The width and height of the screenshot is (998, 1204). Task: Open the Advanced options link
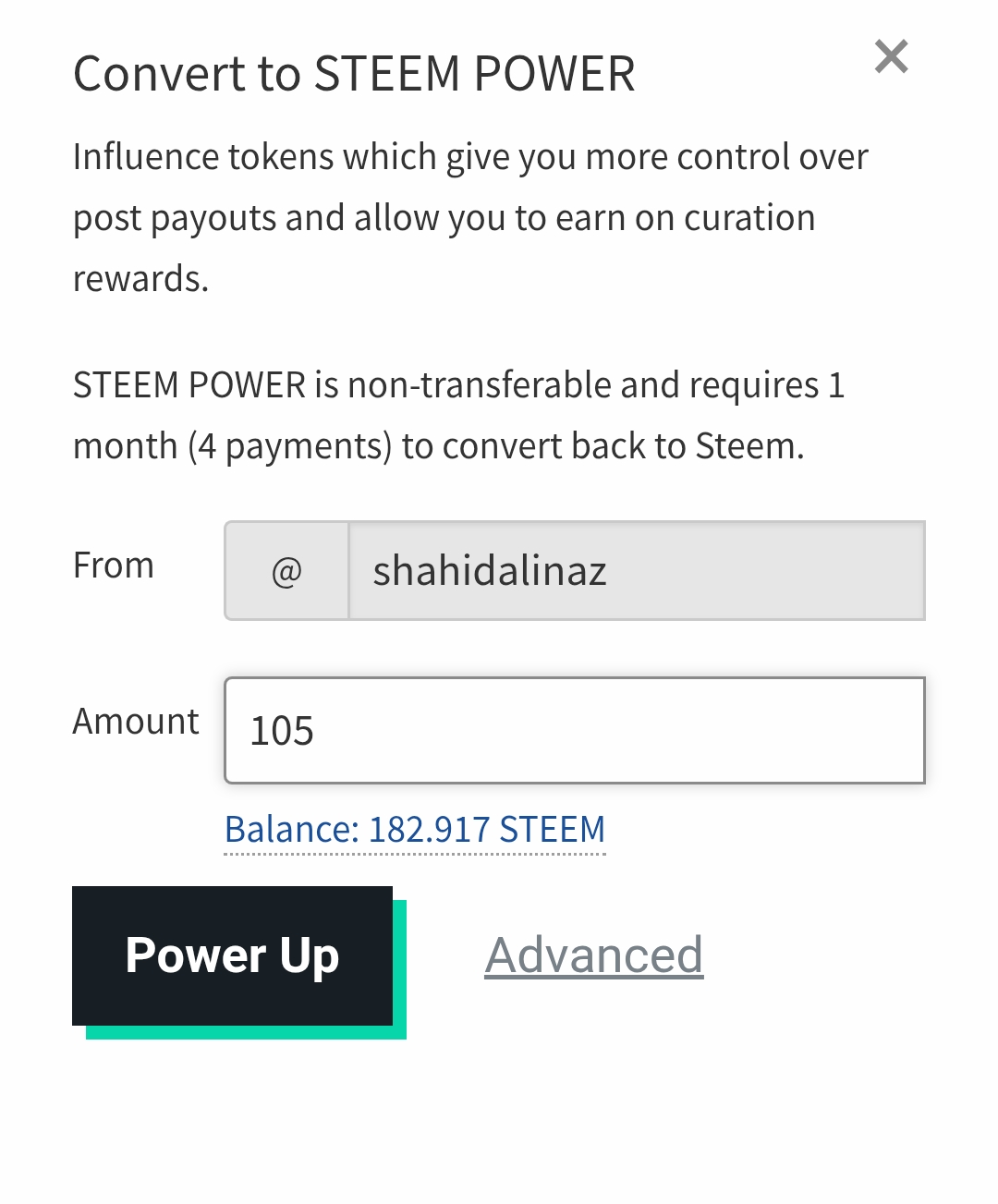coord(594,955)
